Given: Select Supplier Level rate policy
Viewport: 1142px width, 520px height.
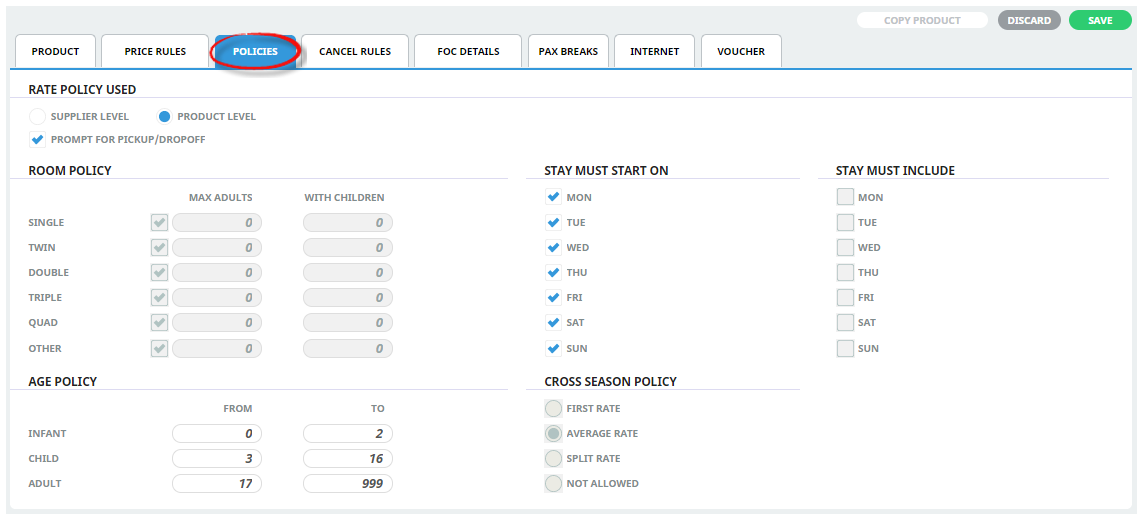Looking at the screenshot, I should 38,117.
